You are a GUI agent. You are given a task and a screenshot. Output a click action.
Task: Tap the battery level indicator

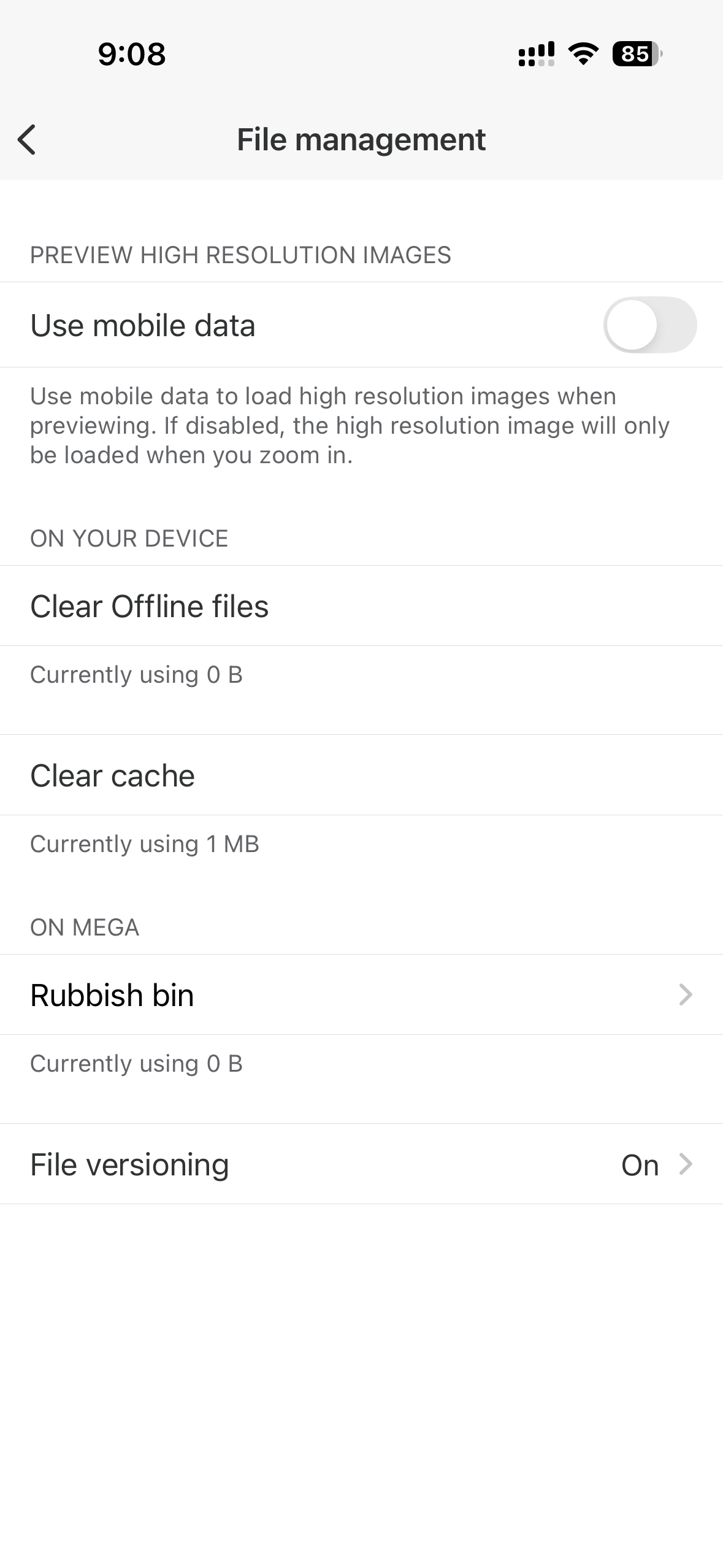point(637,54)
